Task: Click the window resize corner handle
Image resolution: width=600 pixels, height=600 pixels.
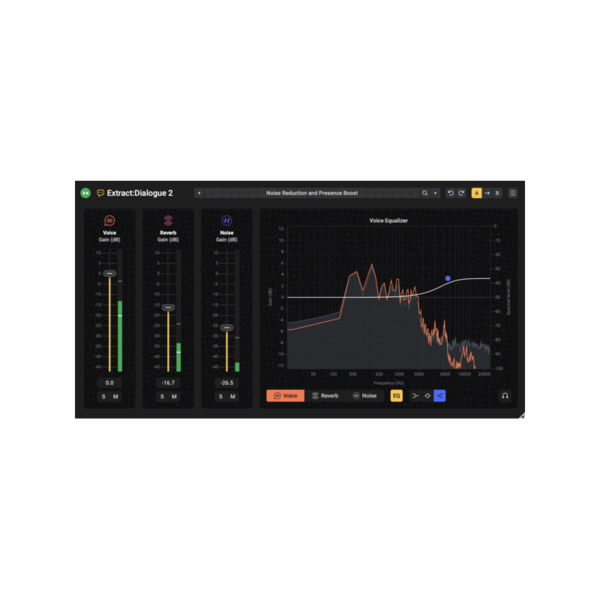Action: pyautogui.click(x=522, y=416)
